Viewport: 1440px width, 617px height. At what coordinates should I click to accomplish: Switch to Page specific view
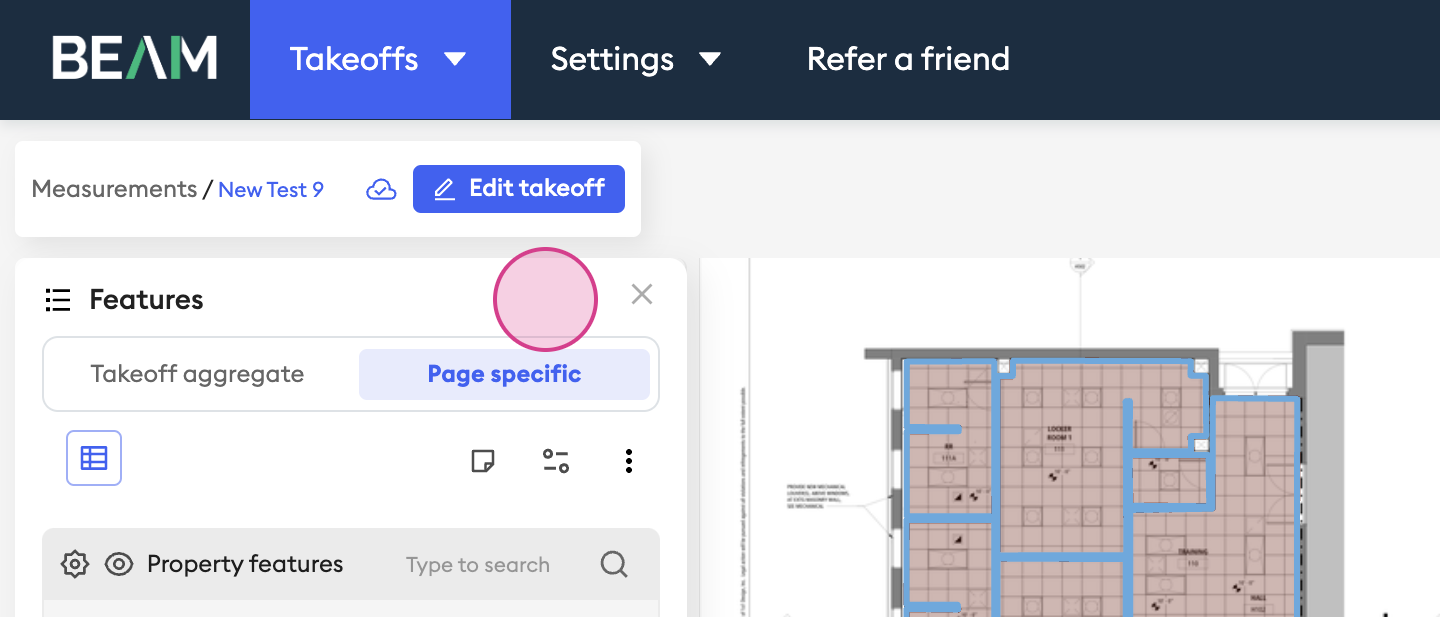point(504,374)
